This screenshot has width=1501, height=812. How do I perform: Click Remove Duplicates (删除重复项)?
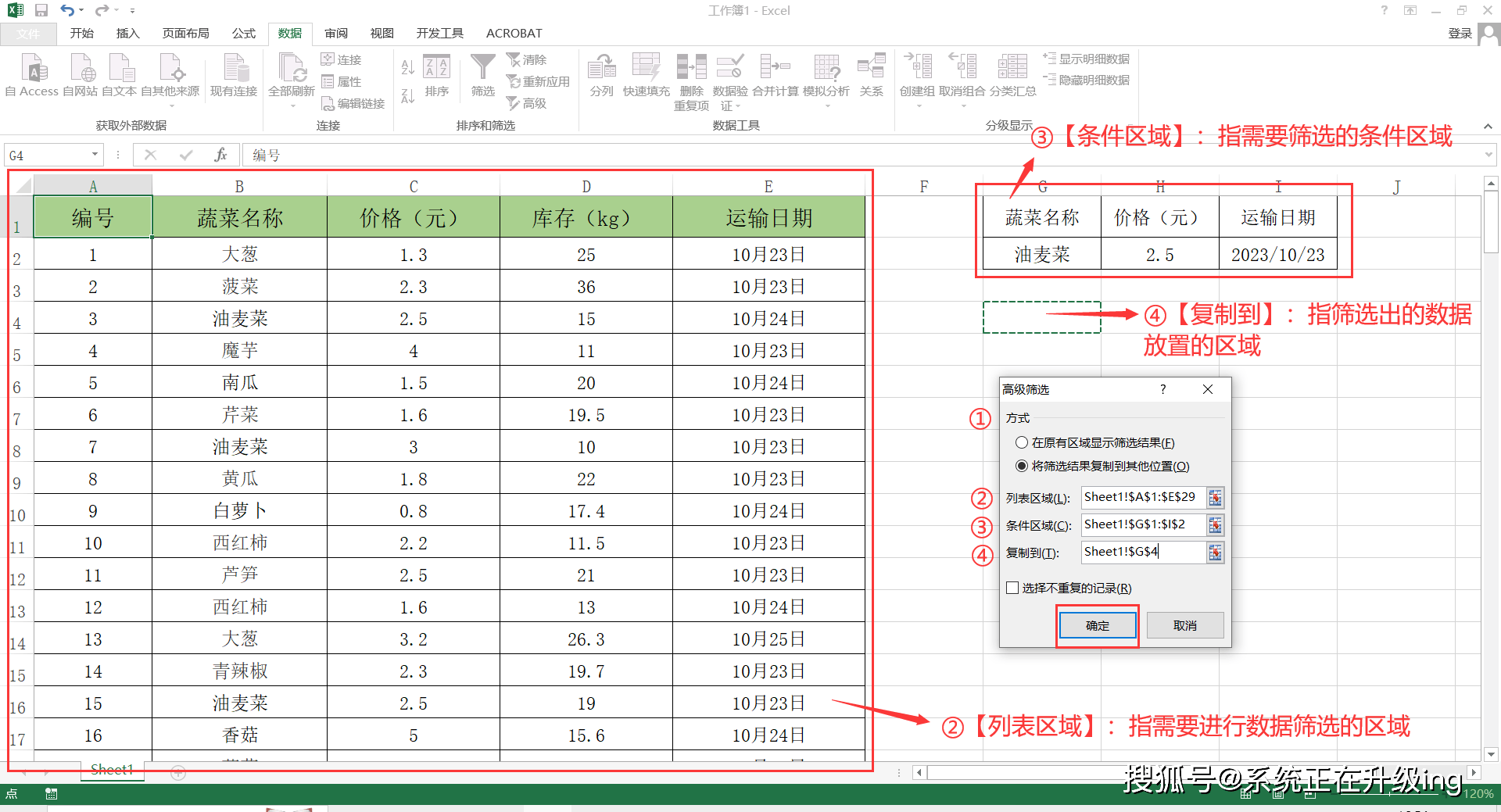692,82
